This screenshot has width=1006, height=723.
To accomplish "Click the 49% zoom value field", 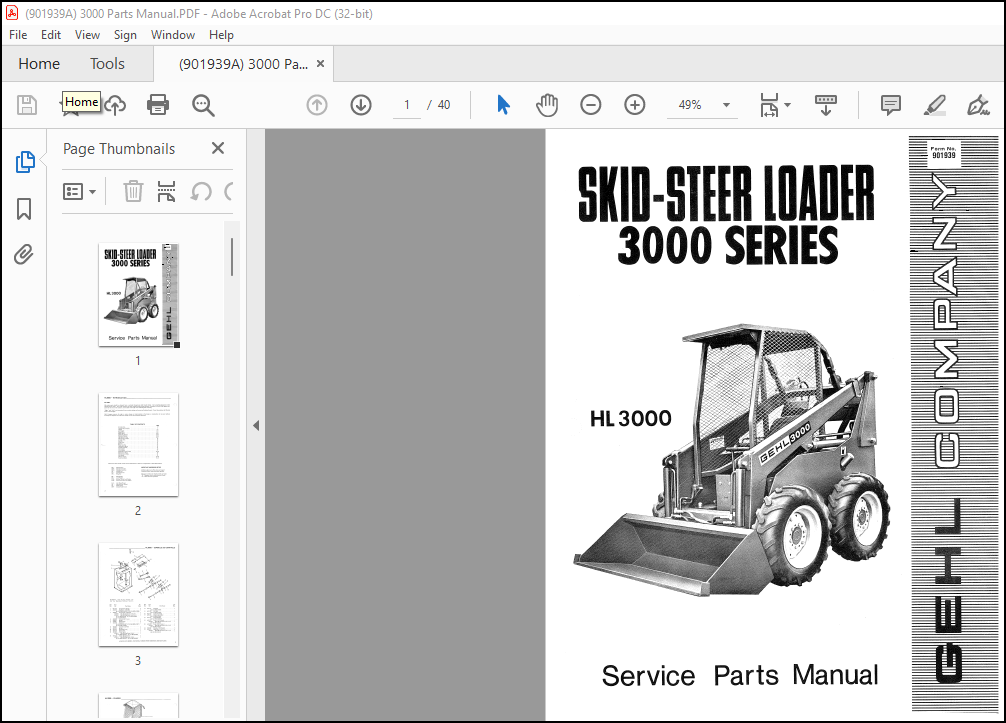I will (x=690, y=105).
